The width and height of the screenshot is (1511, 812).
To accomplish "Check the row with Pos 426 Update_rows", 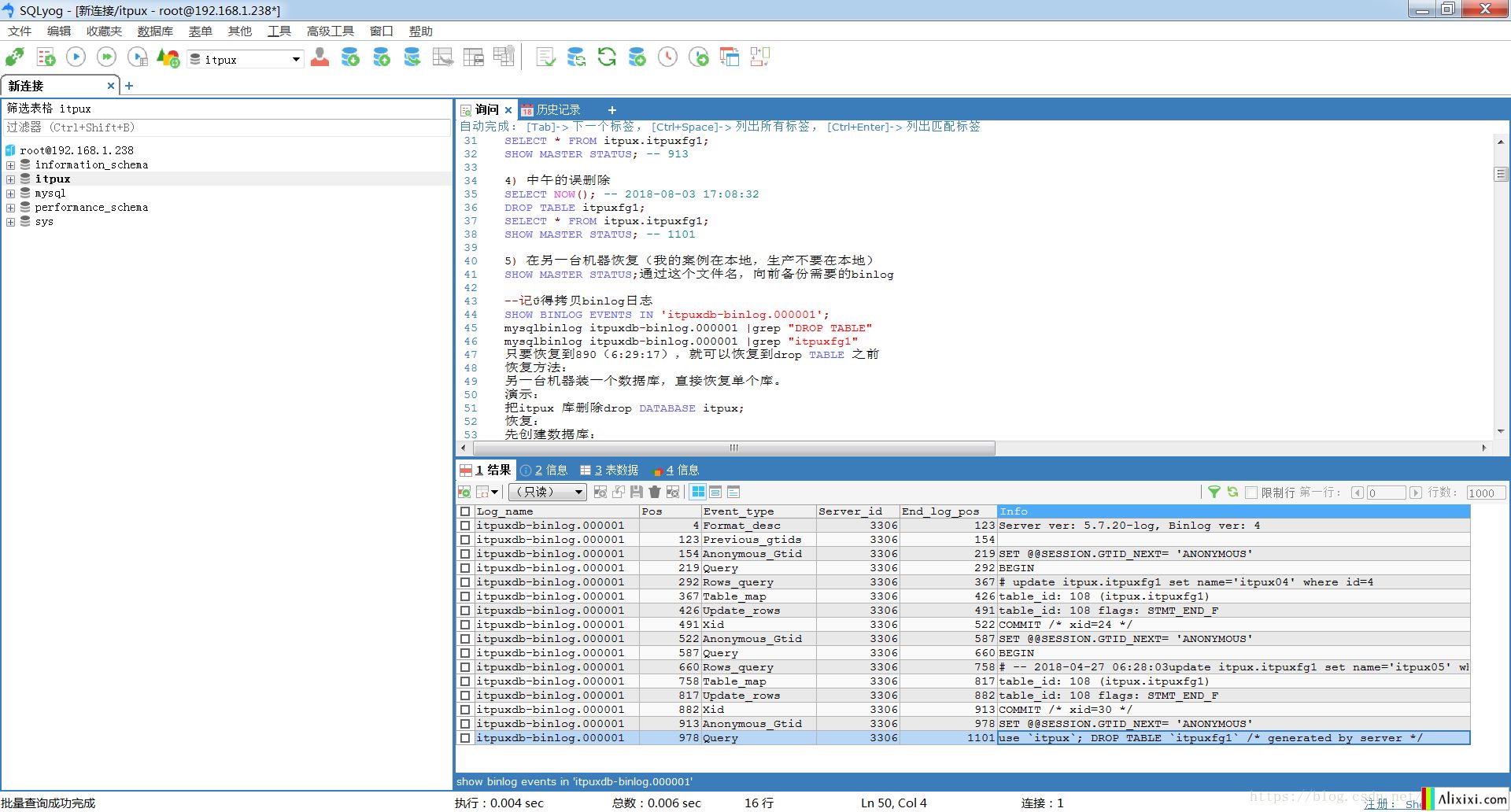I will pyautogui.click(x=465, y=611).
